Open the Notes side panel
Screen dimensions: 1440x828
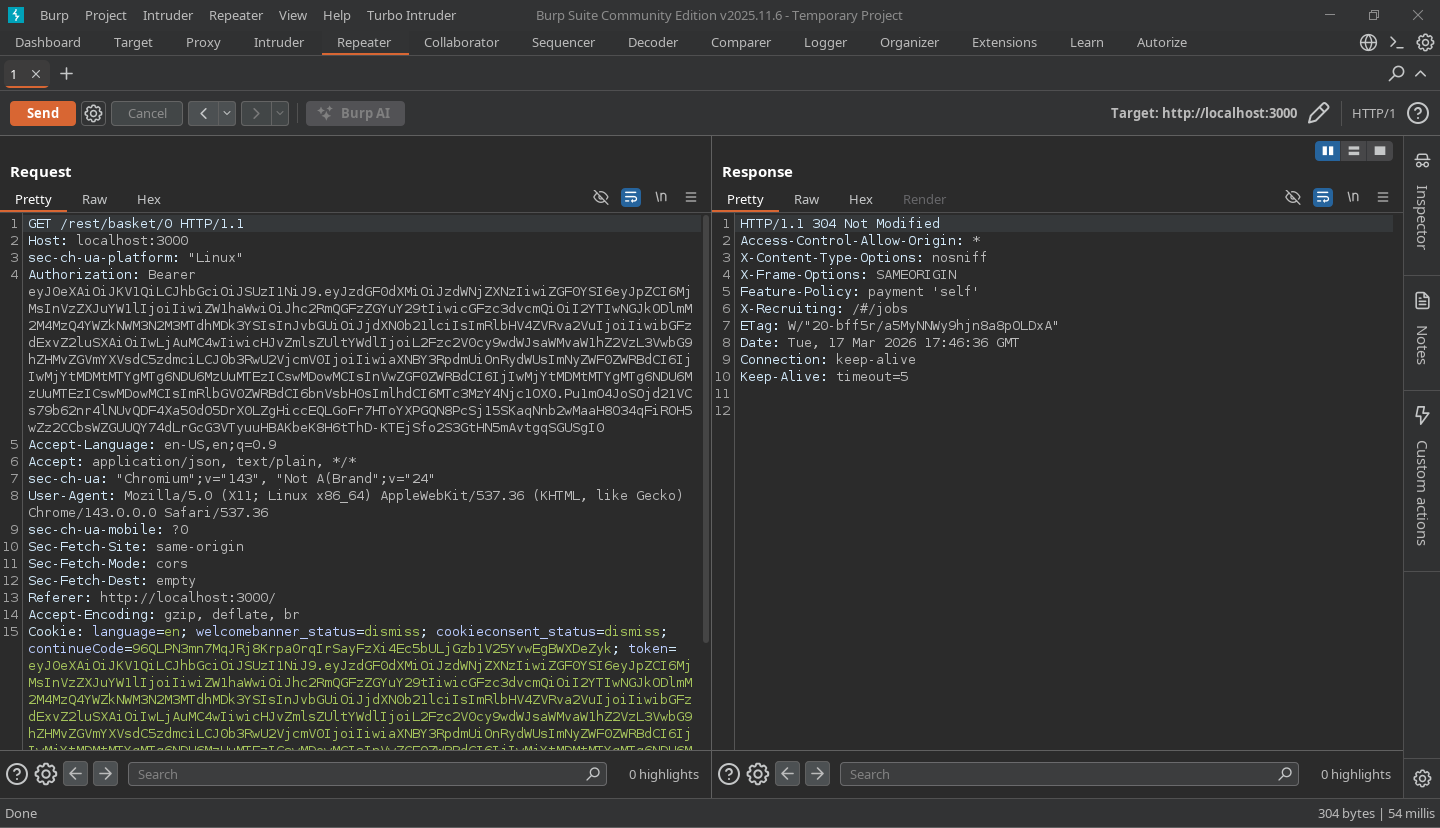(1422, 330)
